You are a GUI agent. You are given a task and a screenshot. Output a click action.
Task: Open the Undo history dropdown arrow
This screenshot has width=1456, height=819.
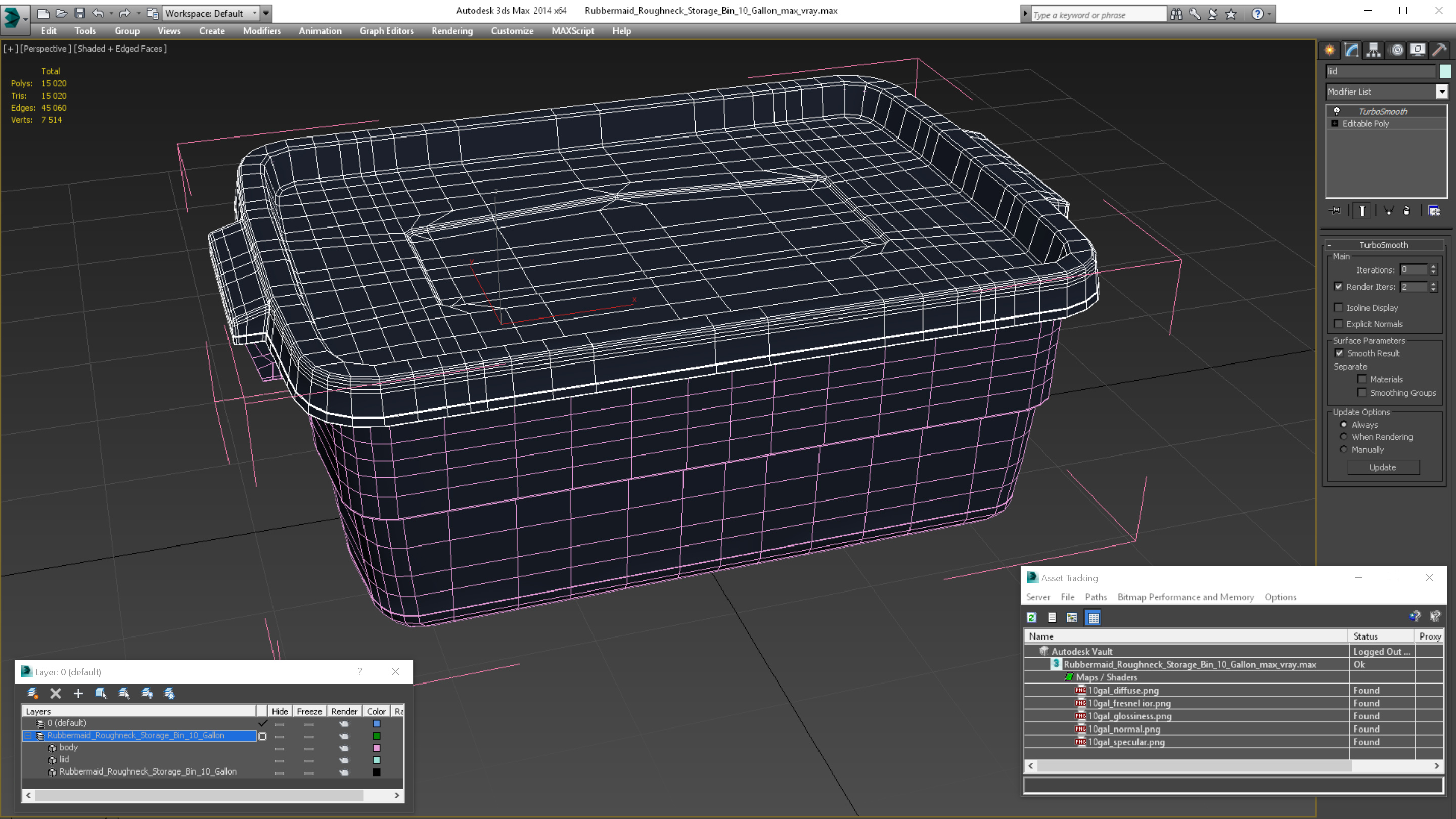[111, 13]
